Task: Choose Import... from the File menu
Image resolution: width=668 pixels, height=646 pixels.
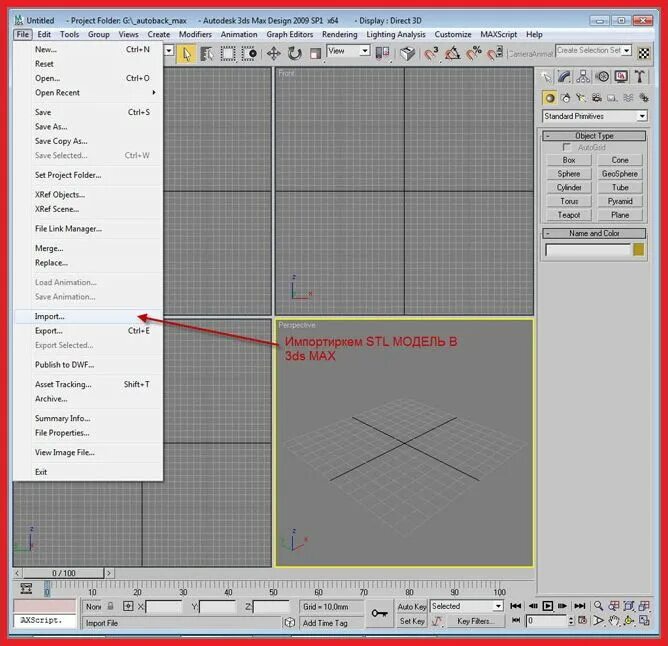Action: click(x=88, y=316)
